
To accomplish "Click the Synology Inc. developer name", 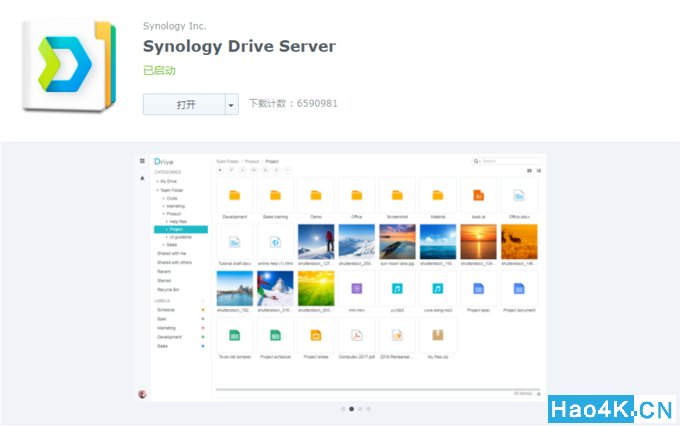I will (175, 26).
